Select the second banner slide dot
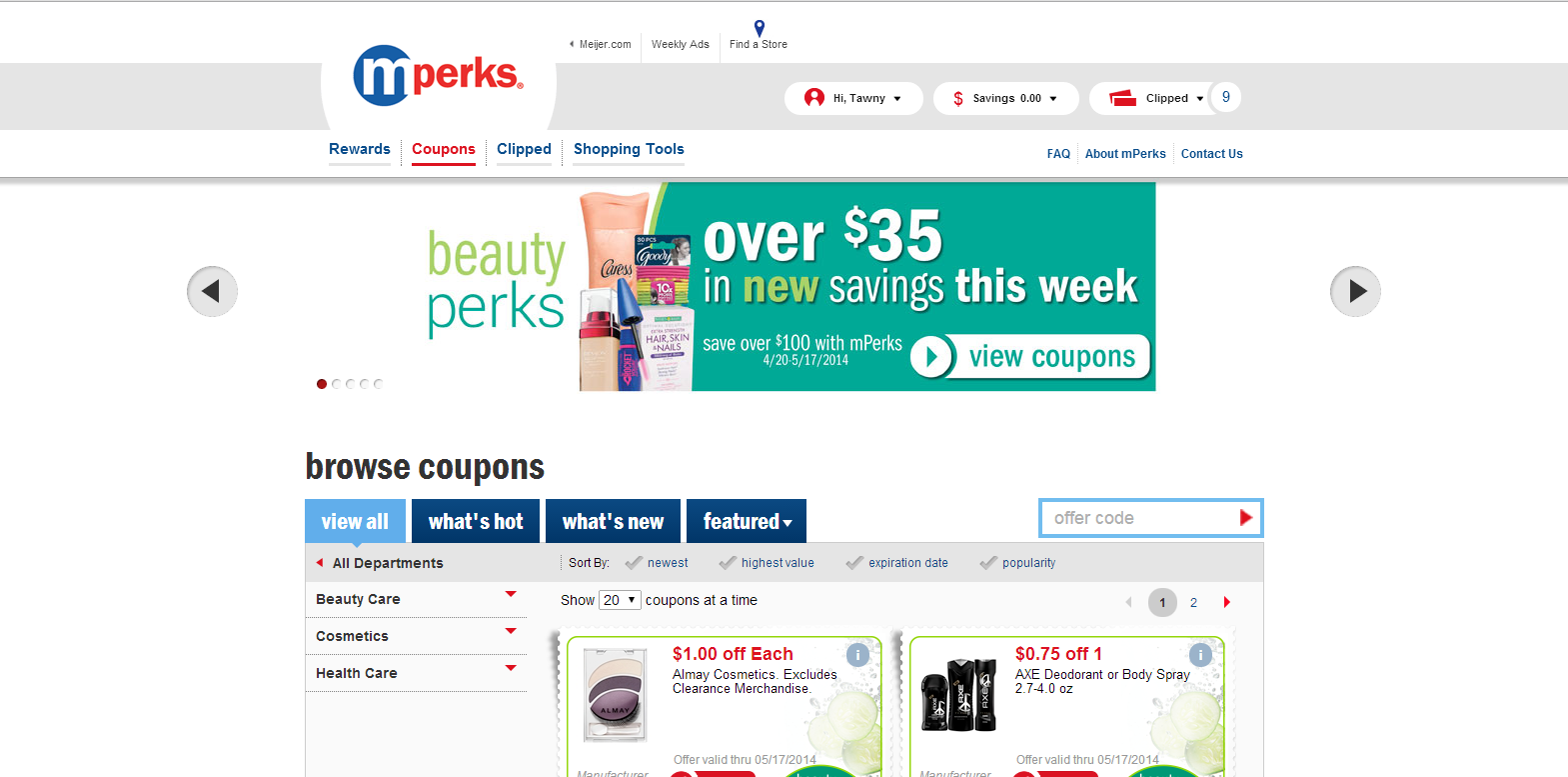1568x777 pixels. point(336,384)
